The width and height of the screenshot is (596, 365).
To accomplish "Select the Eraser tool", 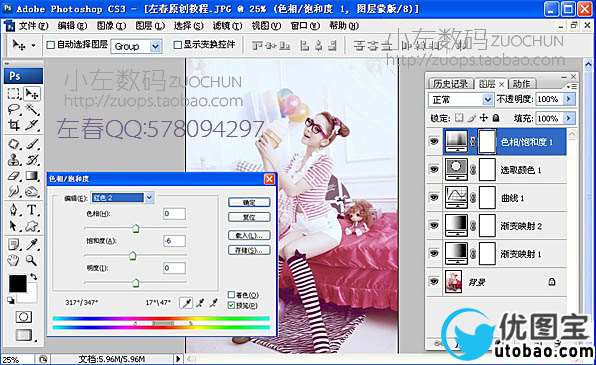I will pos(14,176).
